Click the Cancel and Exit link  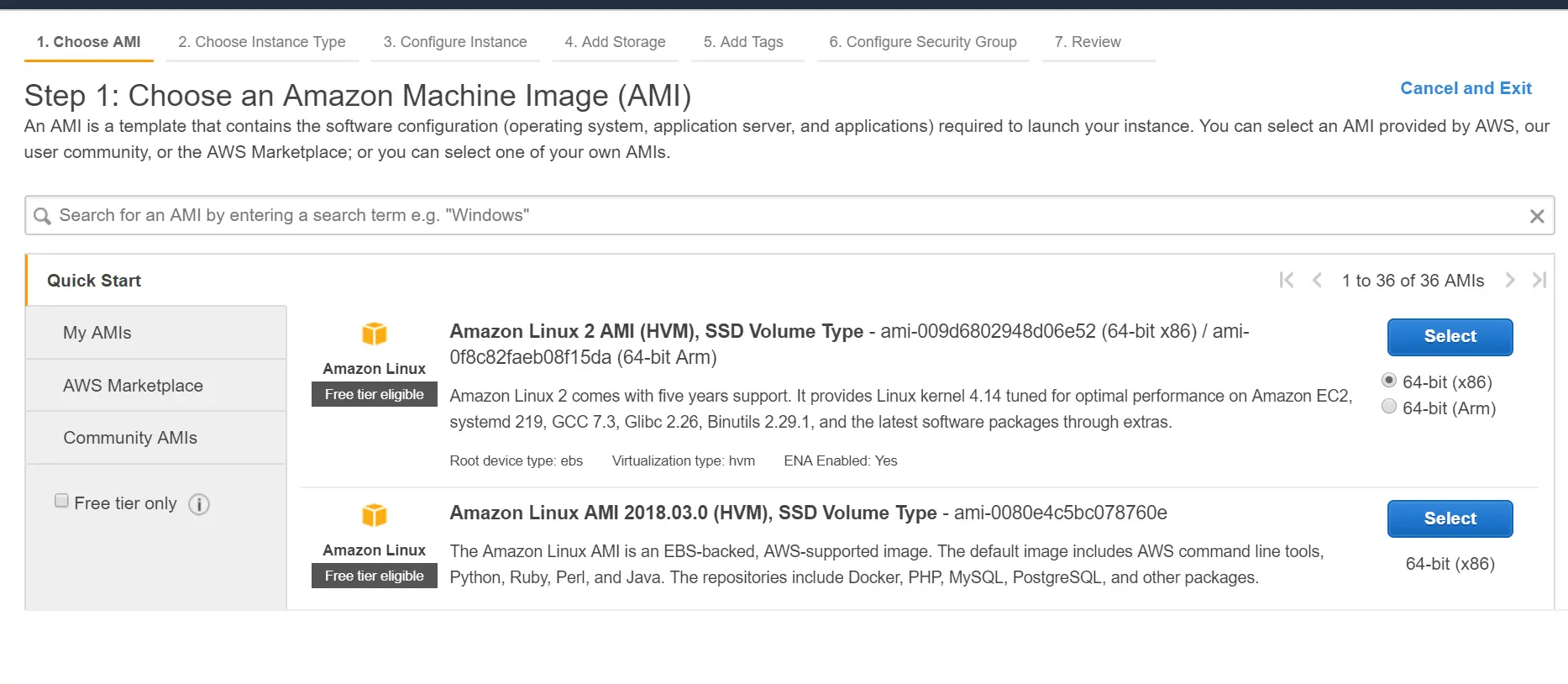(1466, 88)
